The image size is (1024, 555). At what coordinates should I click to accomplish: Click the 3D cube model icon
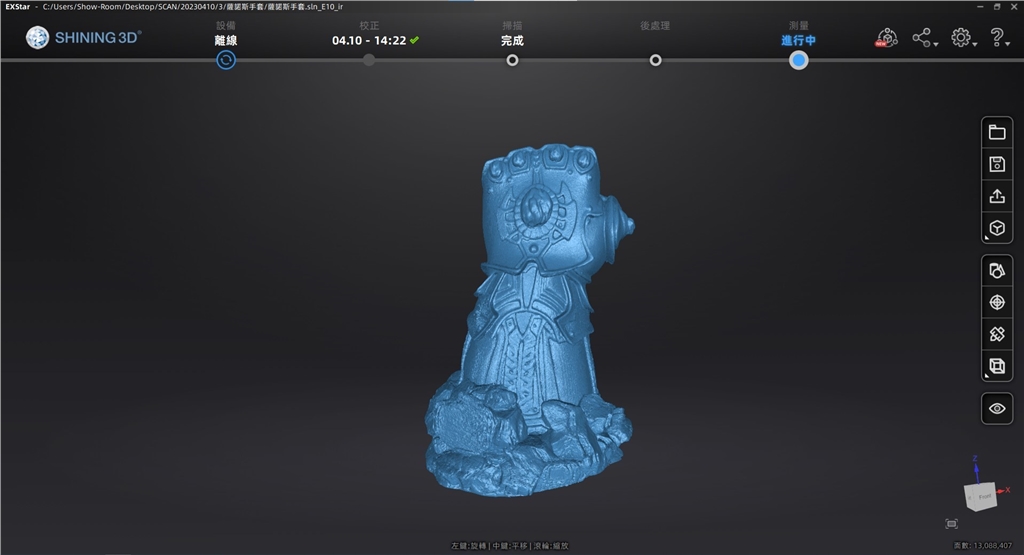[996, 228]
